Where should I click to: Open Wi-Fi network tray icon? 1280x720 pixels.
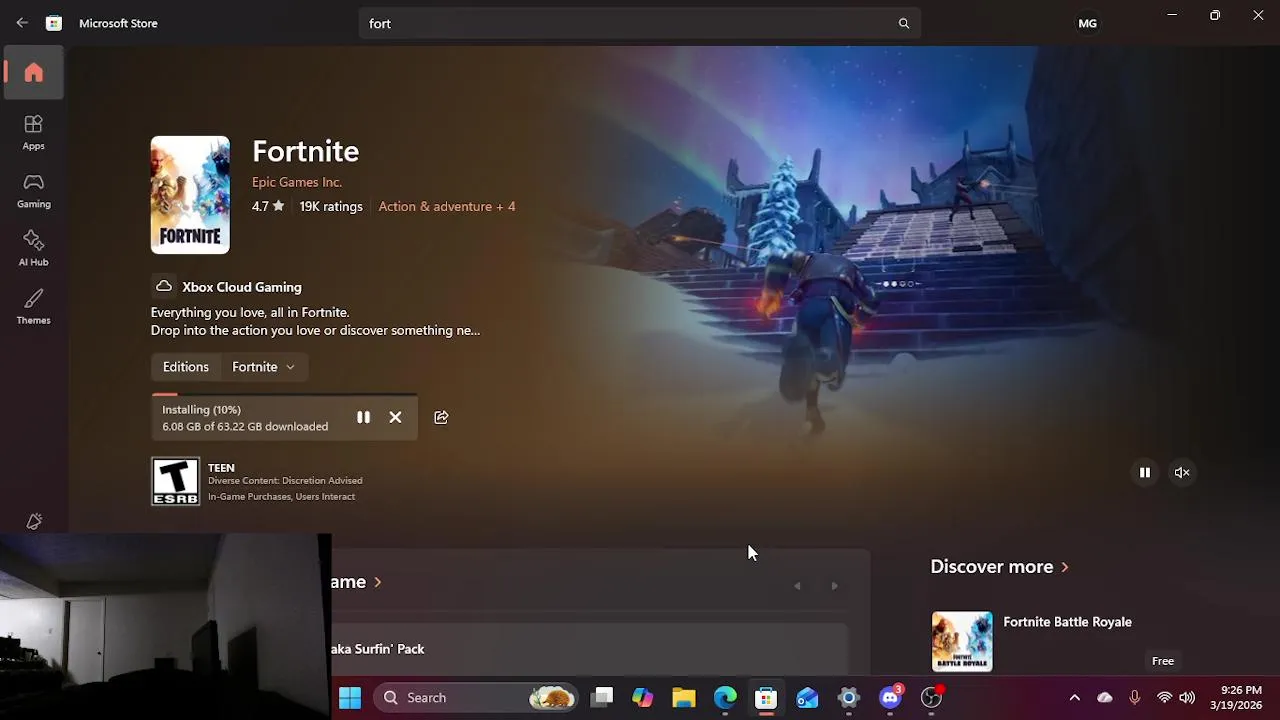[1164, 697]
